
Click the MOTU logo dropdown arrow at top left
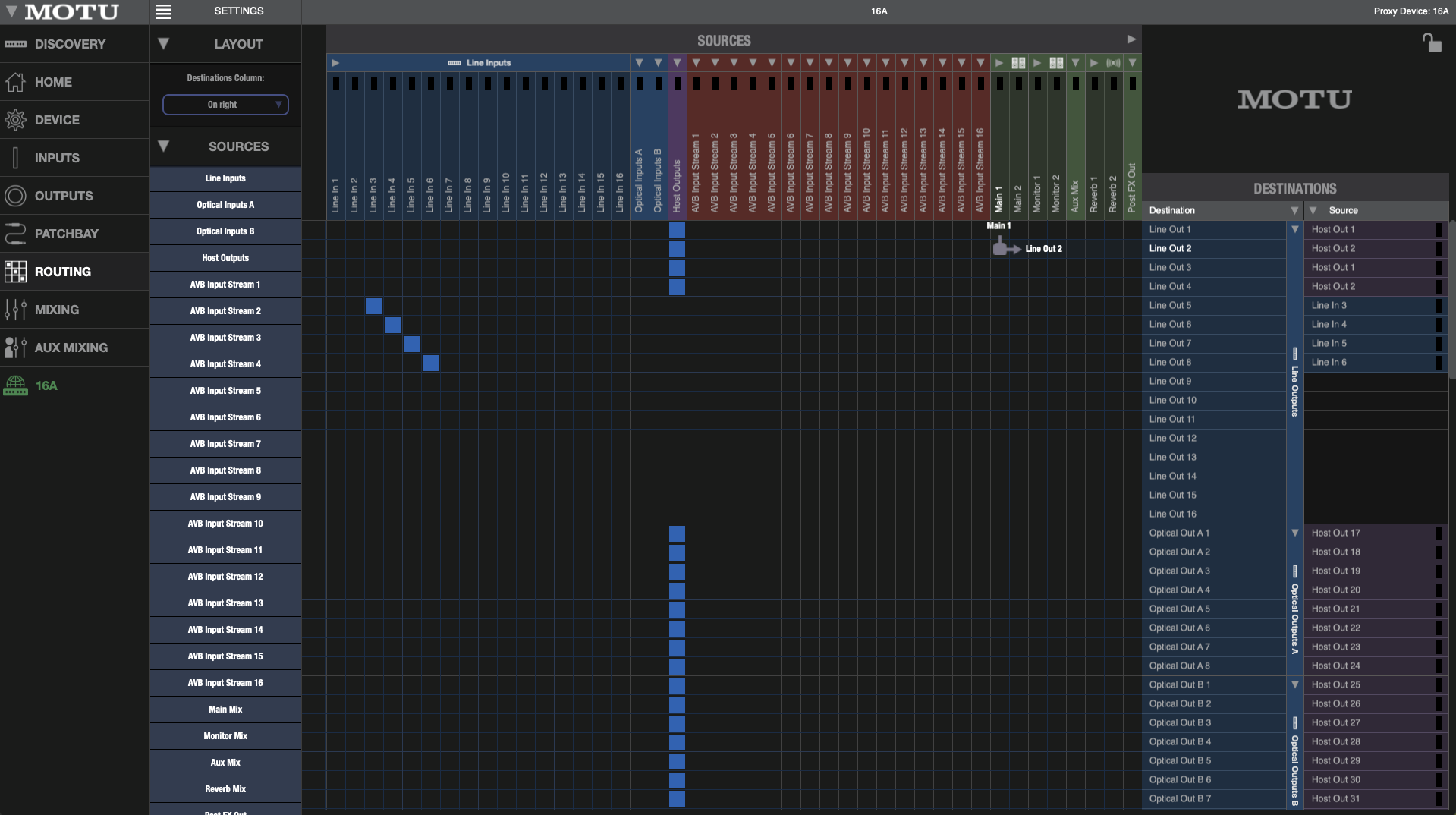tap(11, 11)
